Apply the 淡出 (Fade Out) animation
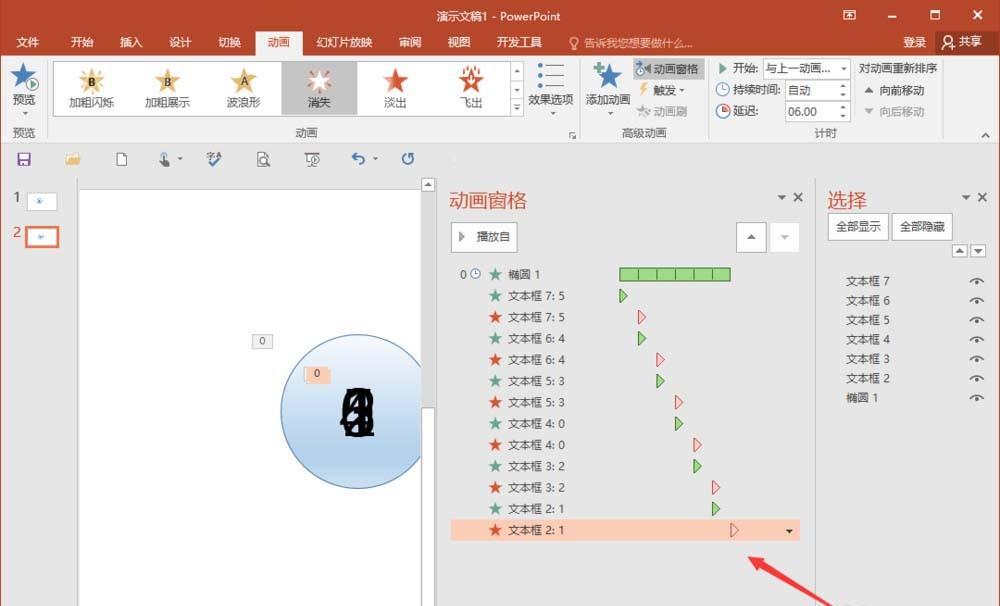The width and height of the screenshot is (1000, 606). click(394, 87)
